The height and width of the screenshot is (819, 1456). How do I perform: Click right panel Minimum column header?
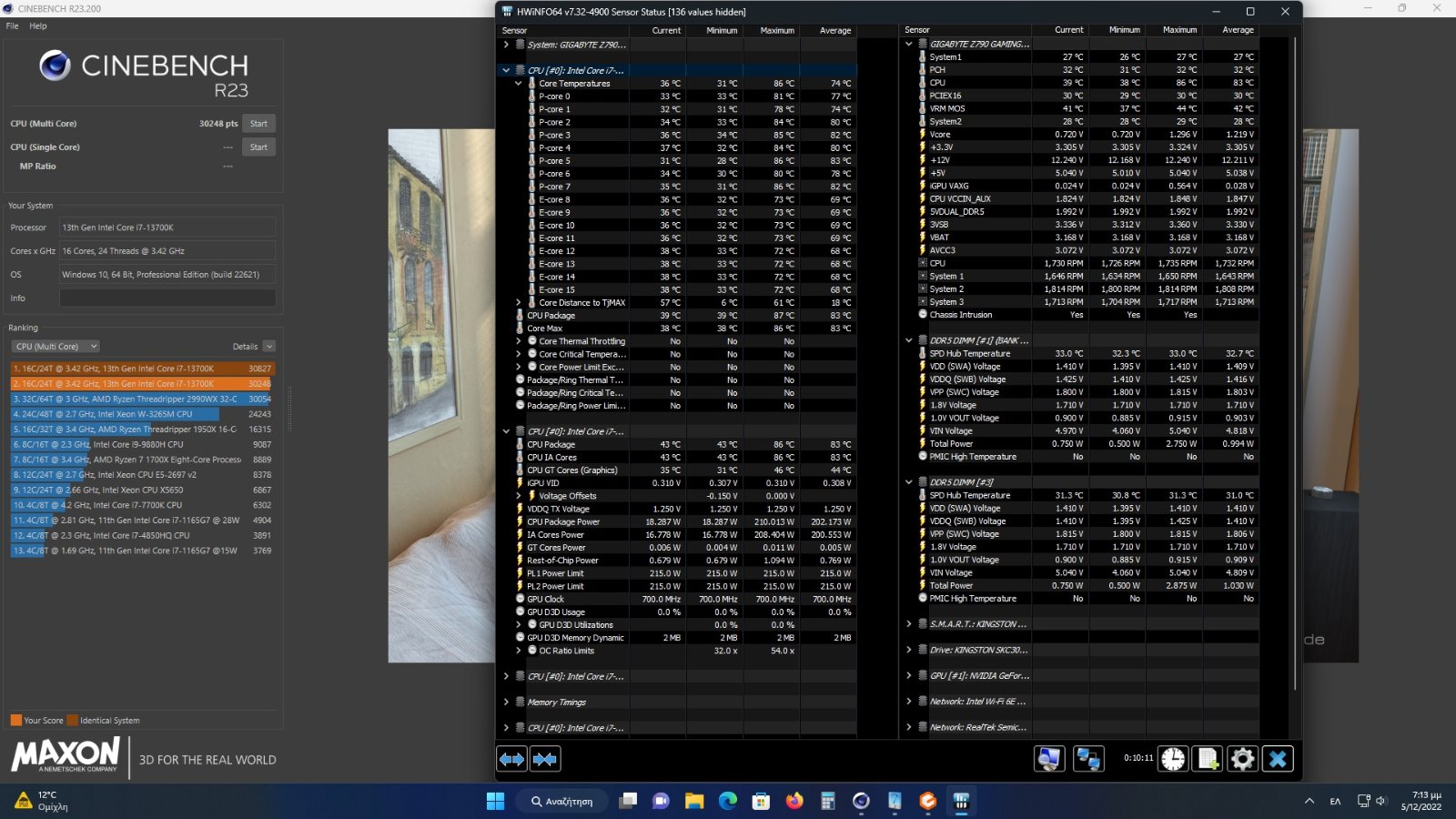1124,30
